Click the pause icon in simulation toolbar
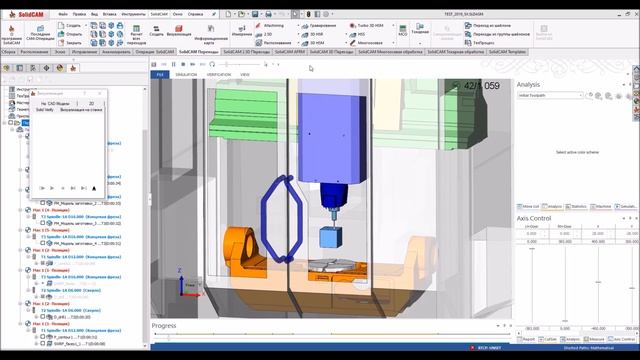 (173, 64)
